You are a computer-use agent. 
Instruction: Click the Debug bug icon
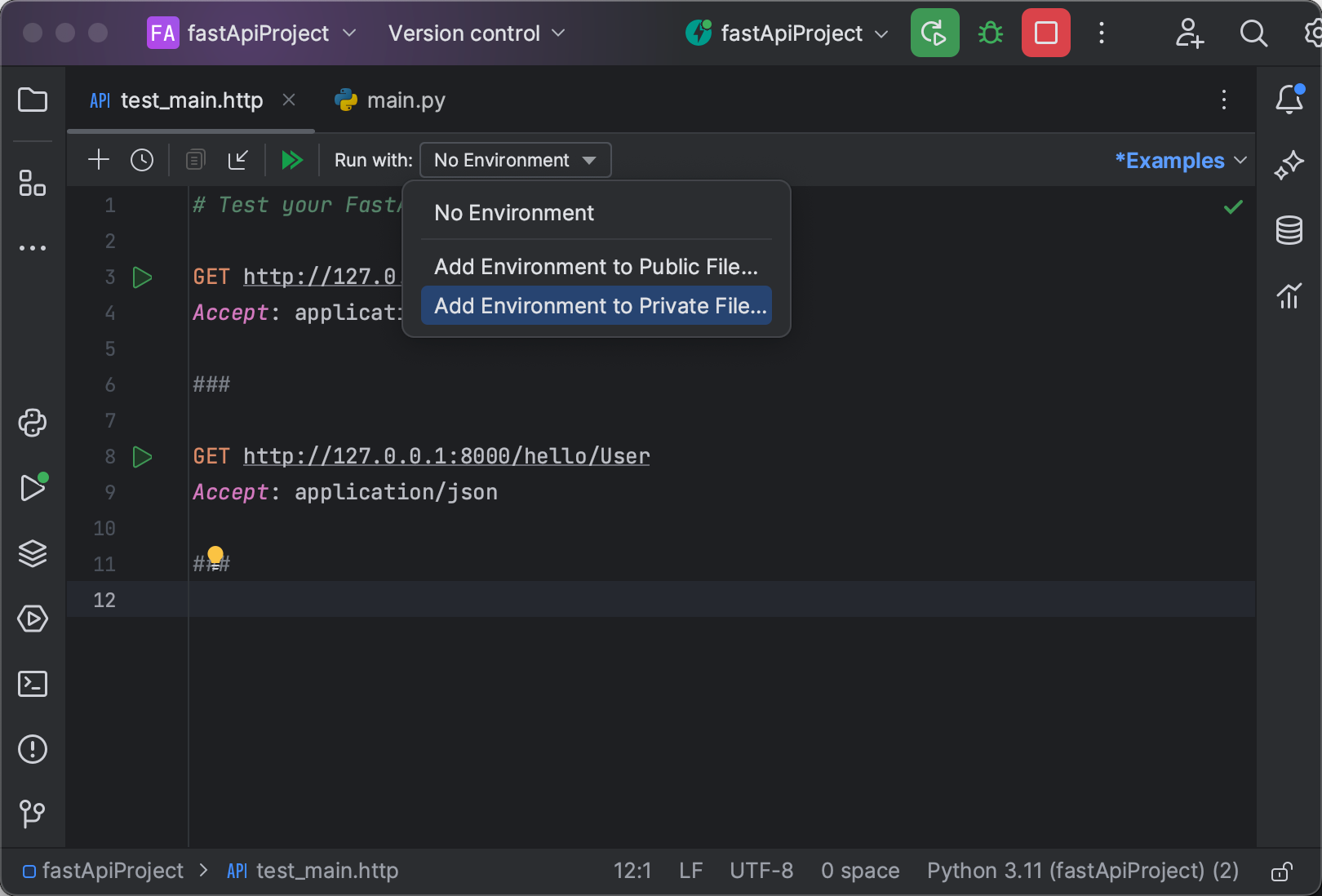(991, 33)
